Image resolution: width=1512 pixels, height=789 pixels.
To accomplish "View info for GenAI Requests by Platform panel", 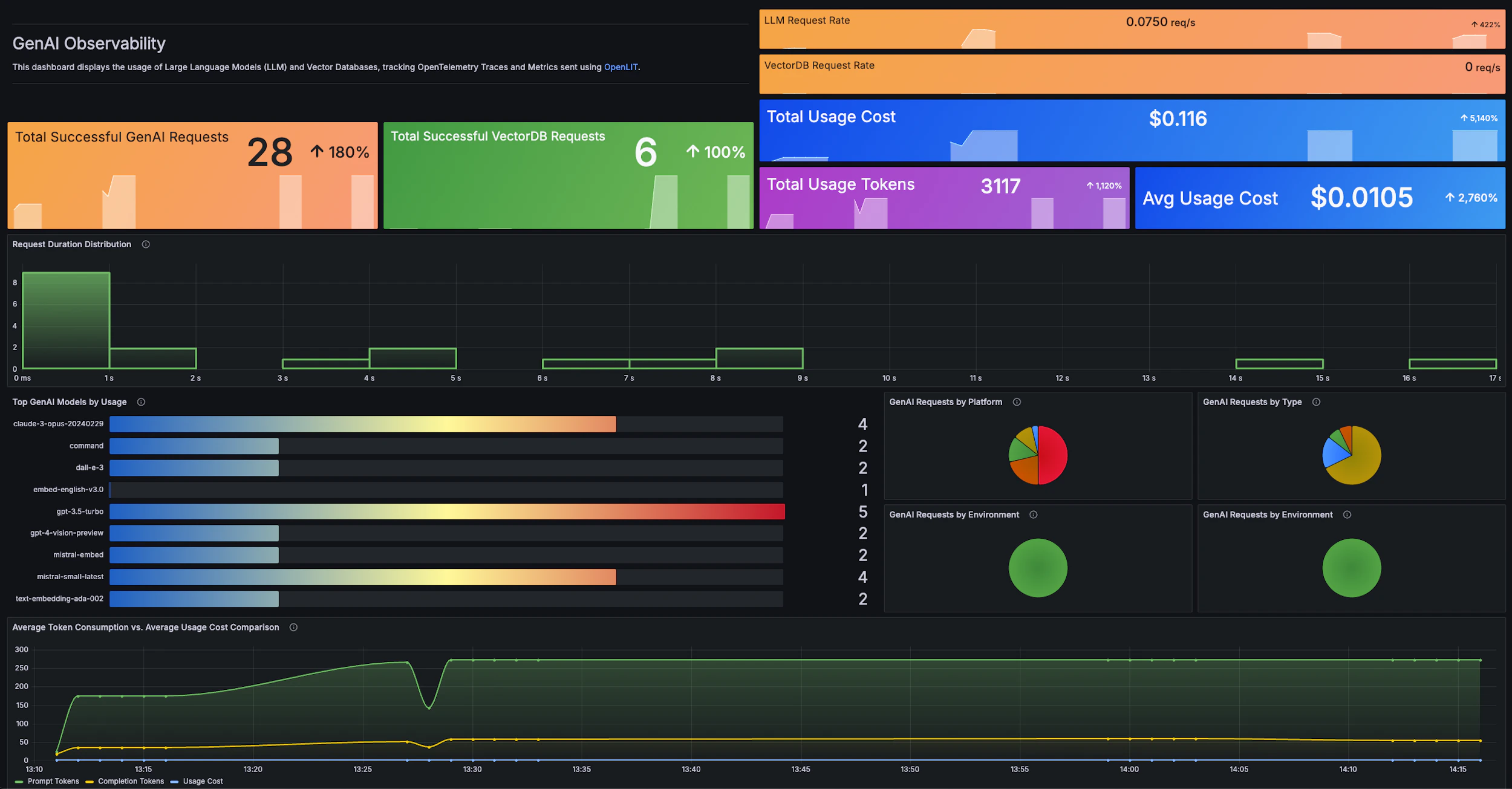I will 1017,401.
